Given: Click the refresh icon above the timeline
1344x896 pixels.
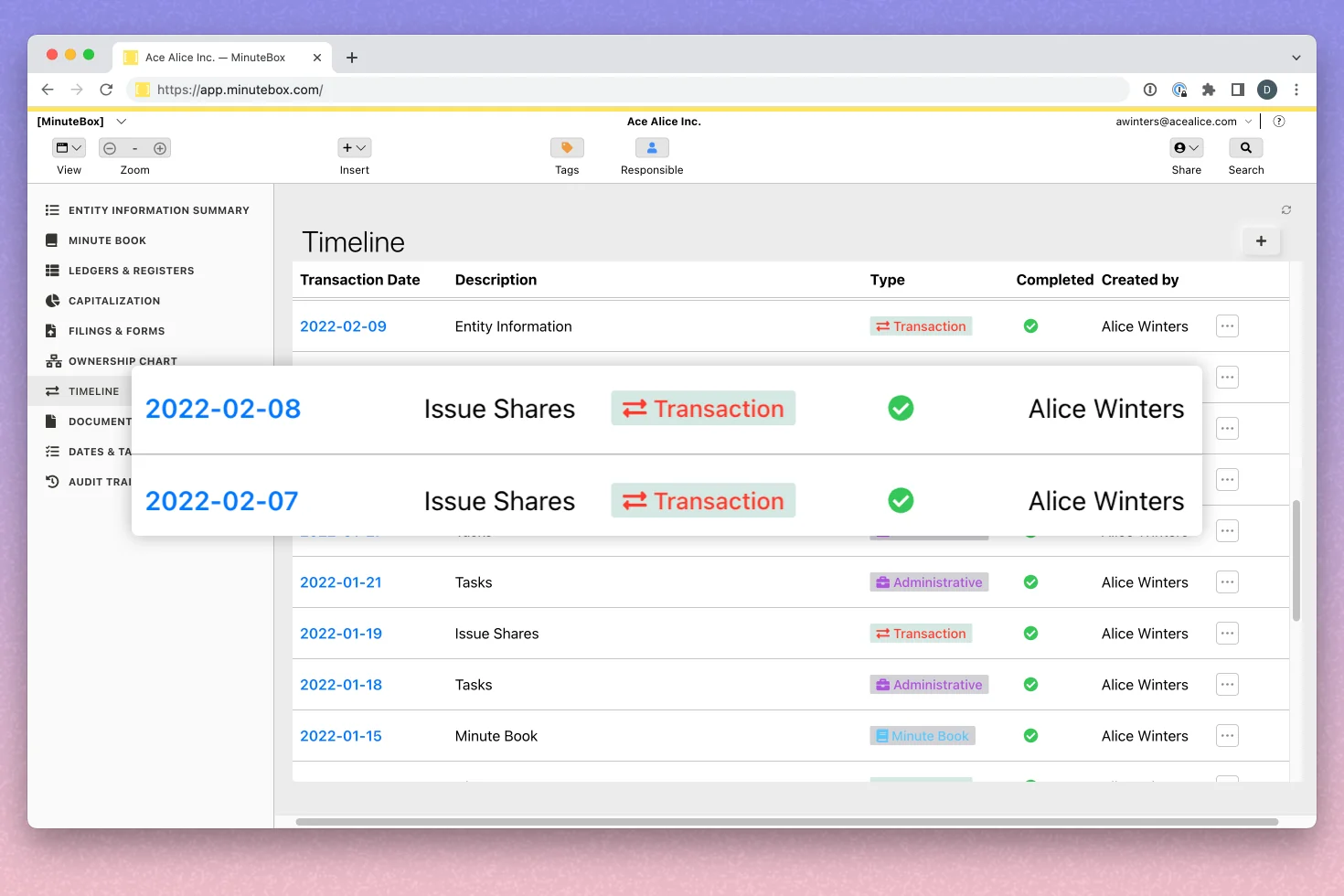Looking at the screenshot, I should coord(1286,210).
